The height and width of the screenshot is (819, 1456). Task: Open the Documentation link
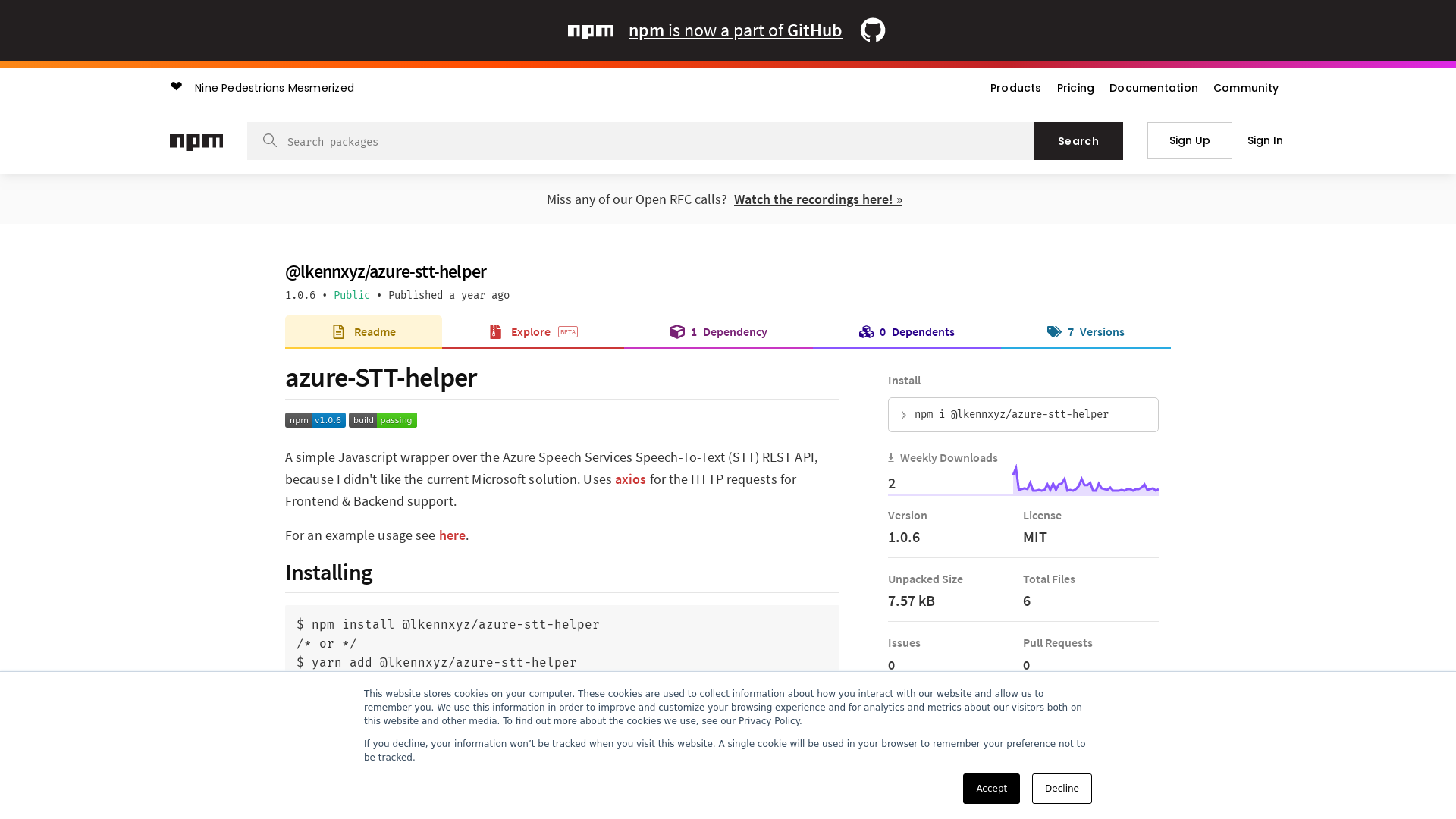coord(1153,88)
